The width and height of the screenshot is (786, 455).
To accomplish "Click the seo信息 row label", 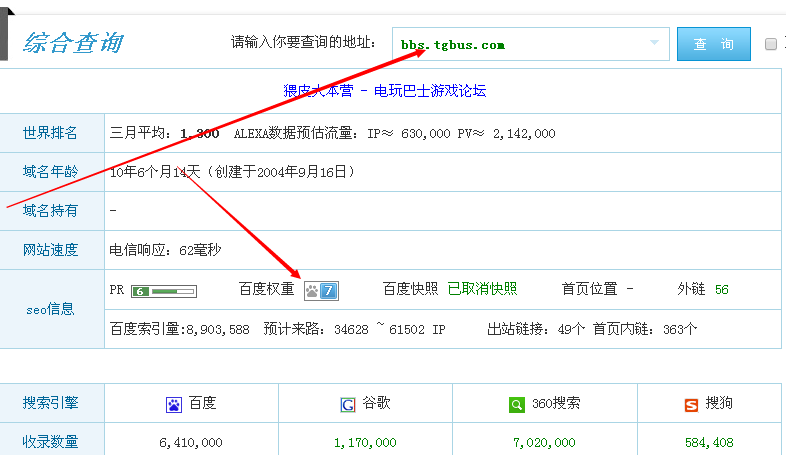I will [50, 309].
